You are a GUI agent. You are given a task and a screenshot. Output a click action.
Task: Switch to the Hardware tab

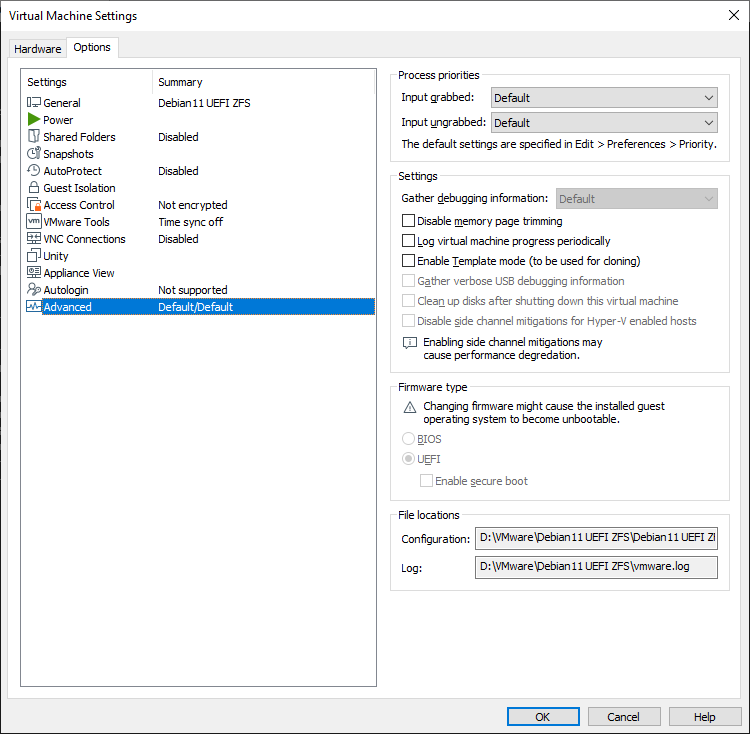pos(37,49)
